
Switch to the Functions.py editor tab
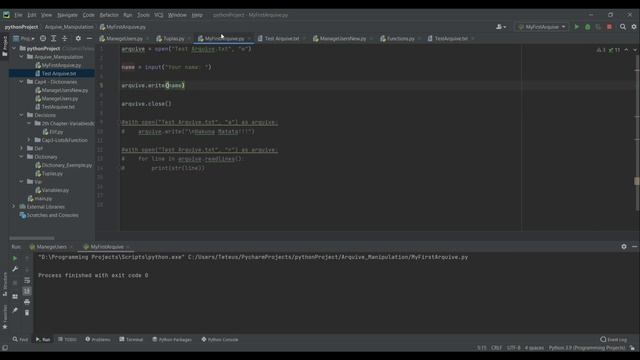[x=400, y=38]
